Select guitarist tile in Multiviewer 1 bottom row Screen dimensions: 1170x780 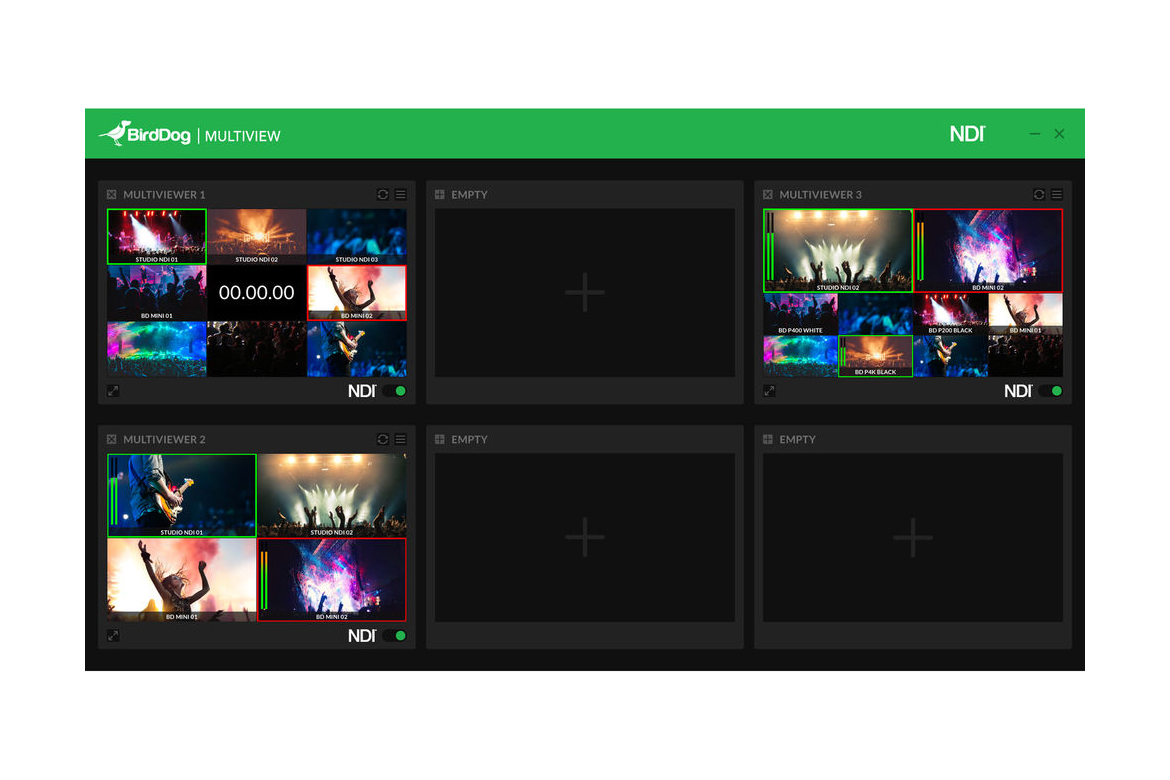pos(357,349)
